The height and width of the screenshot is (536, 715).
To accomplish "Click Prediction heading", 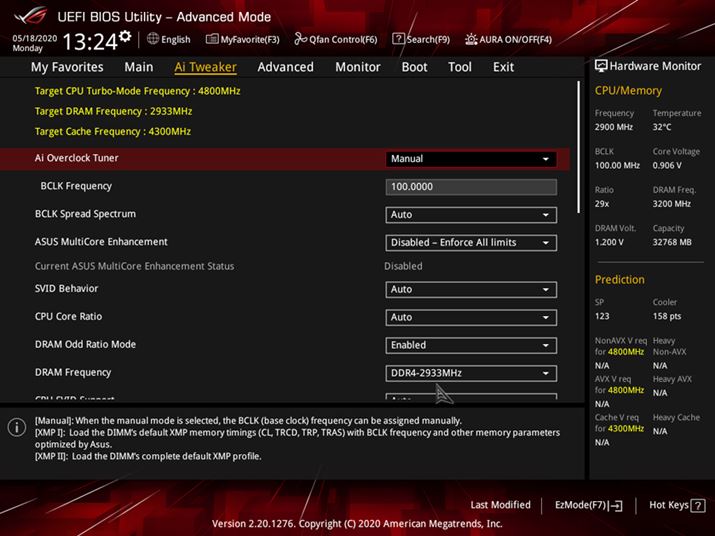I will point(619,280).
